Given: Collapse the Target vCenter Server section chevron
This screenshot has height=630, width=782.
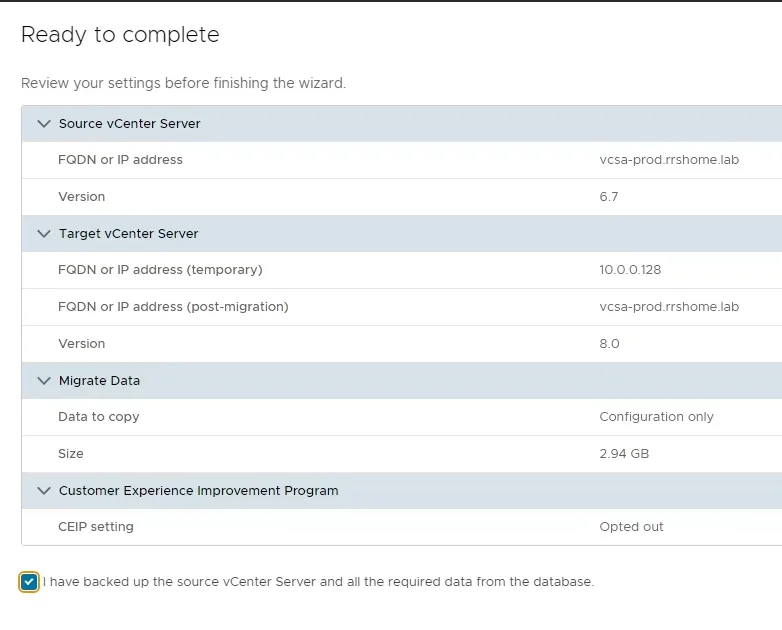Looking at the screenshot, I should (43, 234).
